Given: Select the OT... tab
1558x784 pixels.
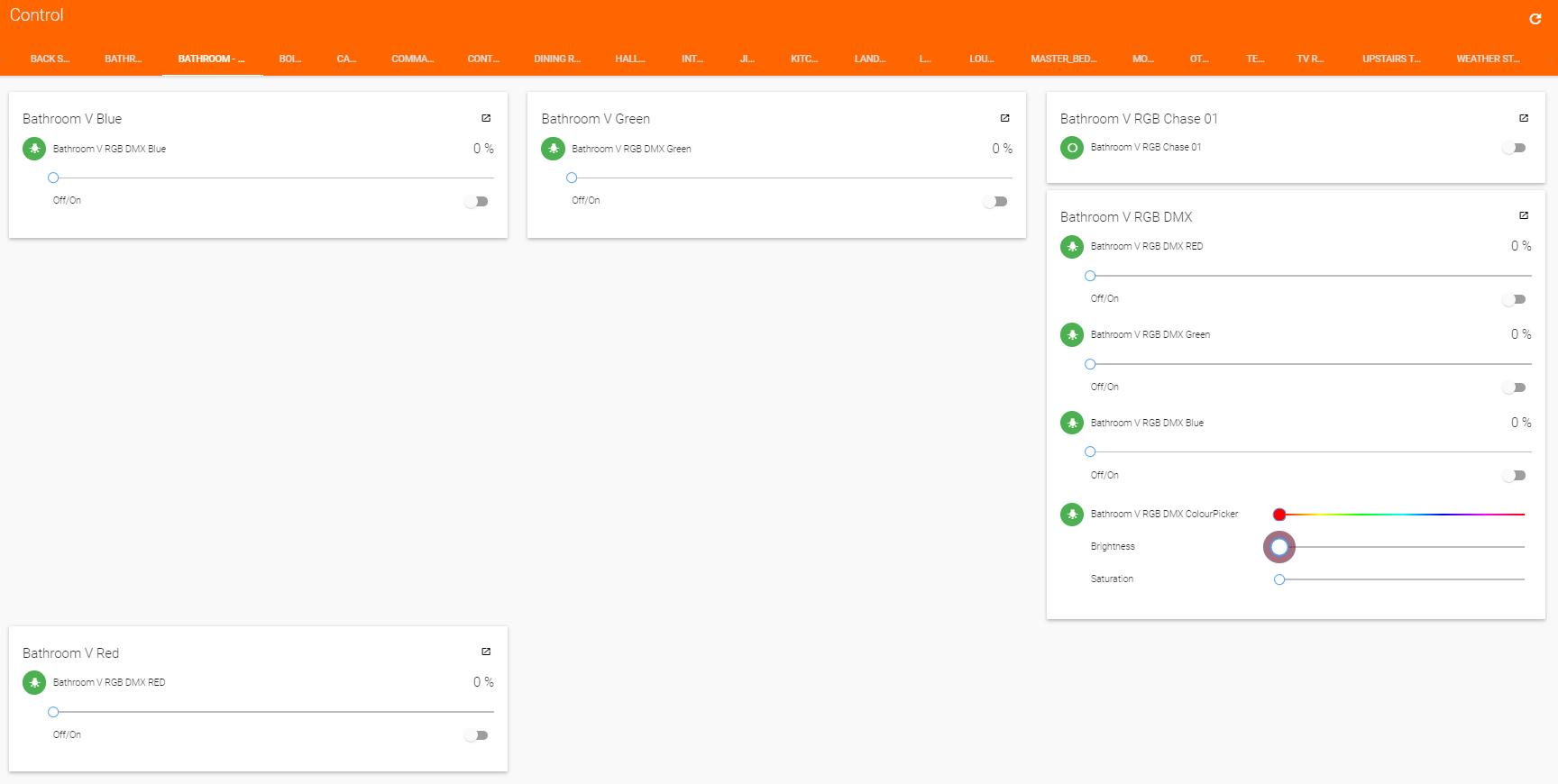Looking at the screenshot, I should pos(1199,59).
